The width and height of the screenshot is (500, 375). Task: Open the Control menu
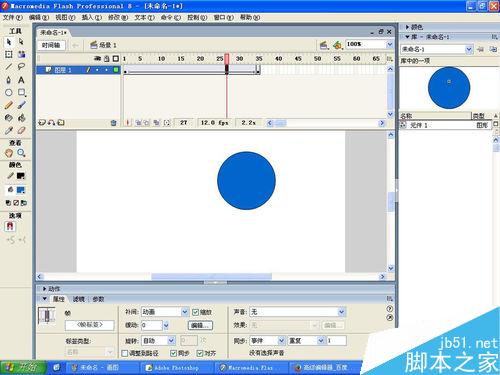click(197, 17)
